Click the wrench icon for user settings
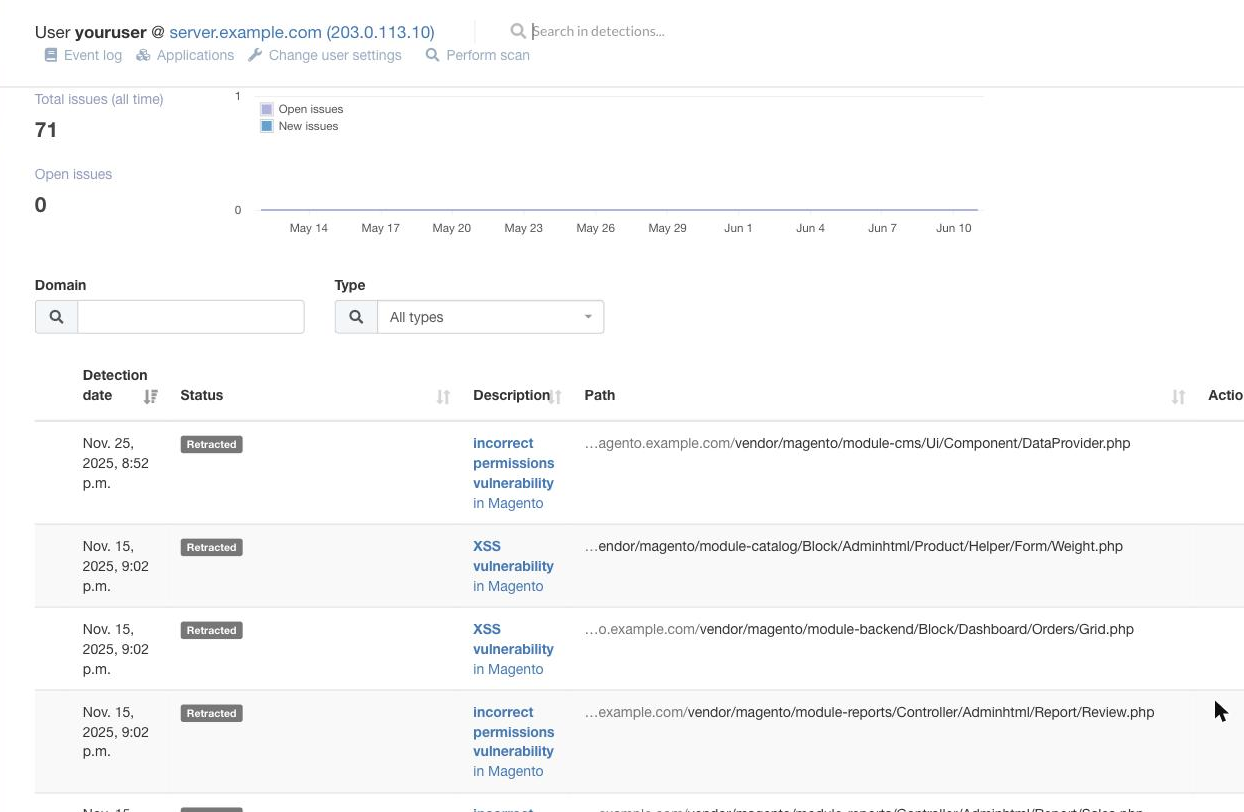Screen dimensions: 1244x812 (255, 55)
